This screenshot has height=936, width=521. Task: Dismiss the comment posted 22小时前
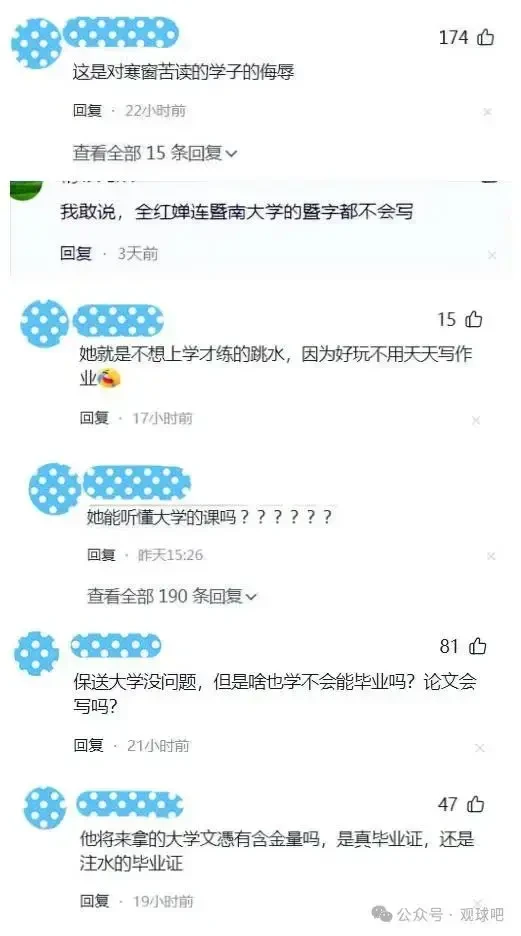pos(488,112)
